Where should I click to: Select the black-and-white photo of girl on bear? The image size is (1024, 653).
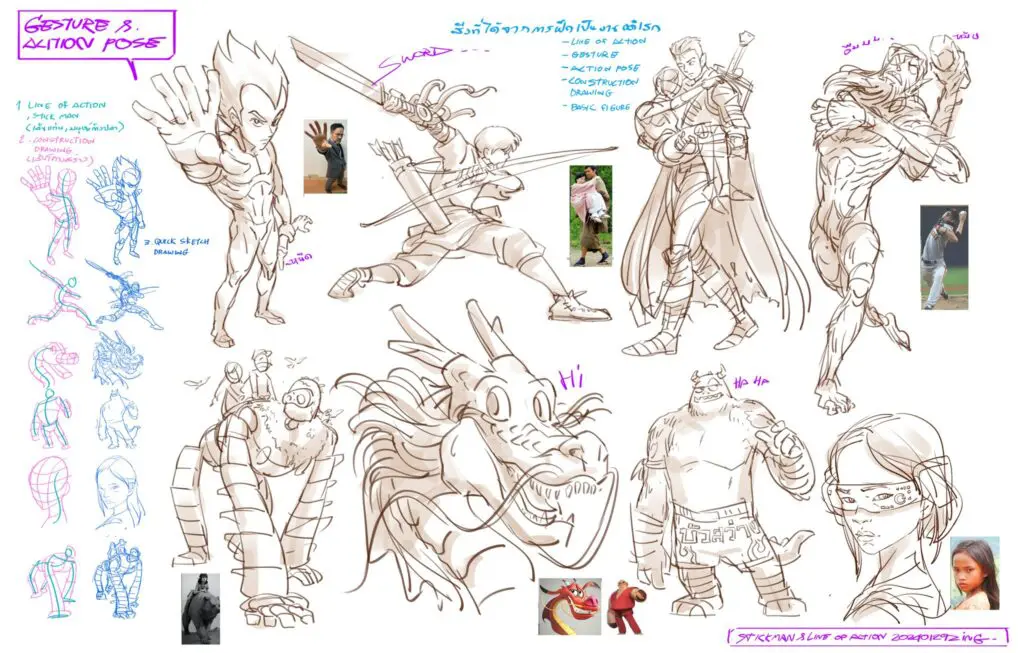point(200,607)
